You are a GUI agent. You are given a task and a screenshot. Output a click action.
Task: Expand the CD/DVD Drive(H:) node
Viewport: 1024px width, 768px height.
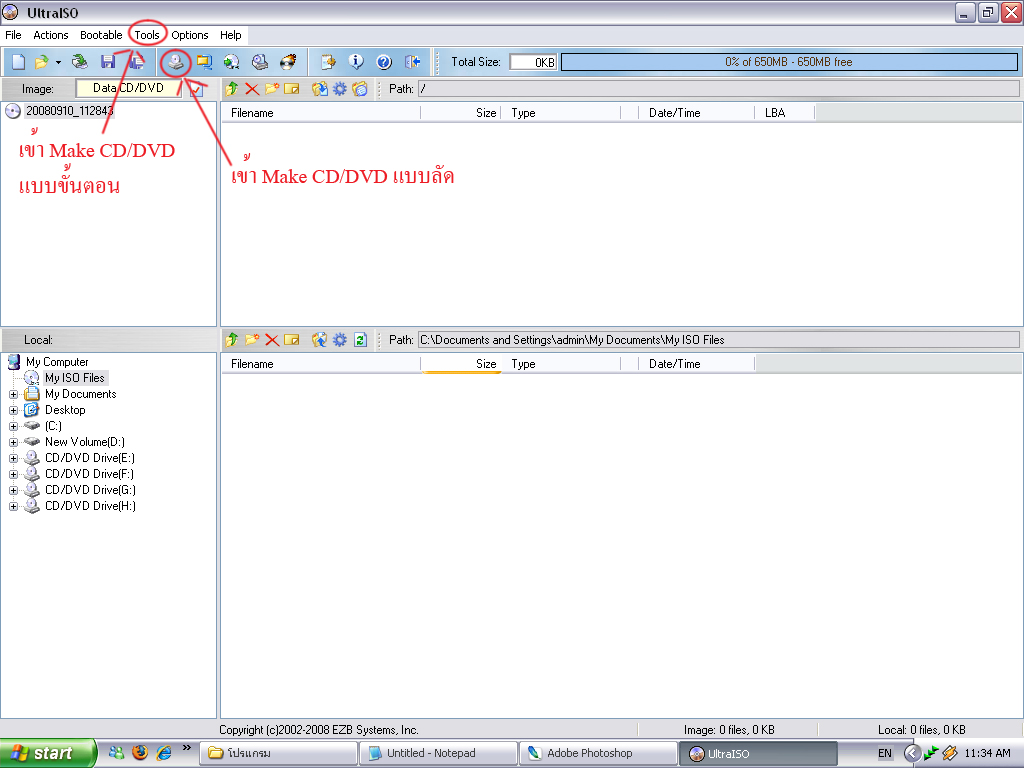pos(13,507)
